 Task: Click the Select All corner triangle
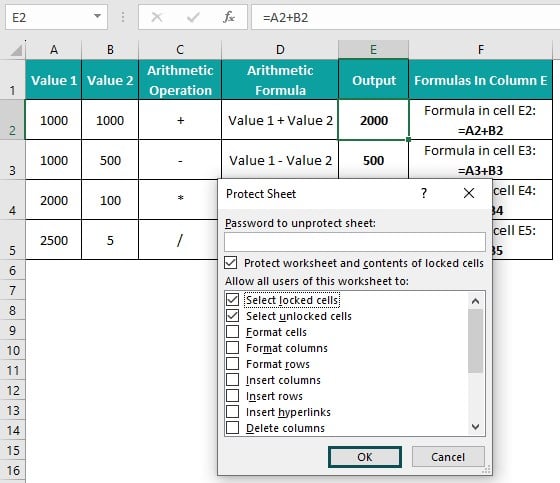16,50
